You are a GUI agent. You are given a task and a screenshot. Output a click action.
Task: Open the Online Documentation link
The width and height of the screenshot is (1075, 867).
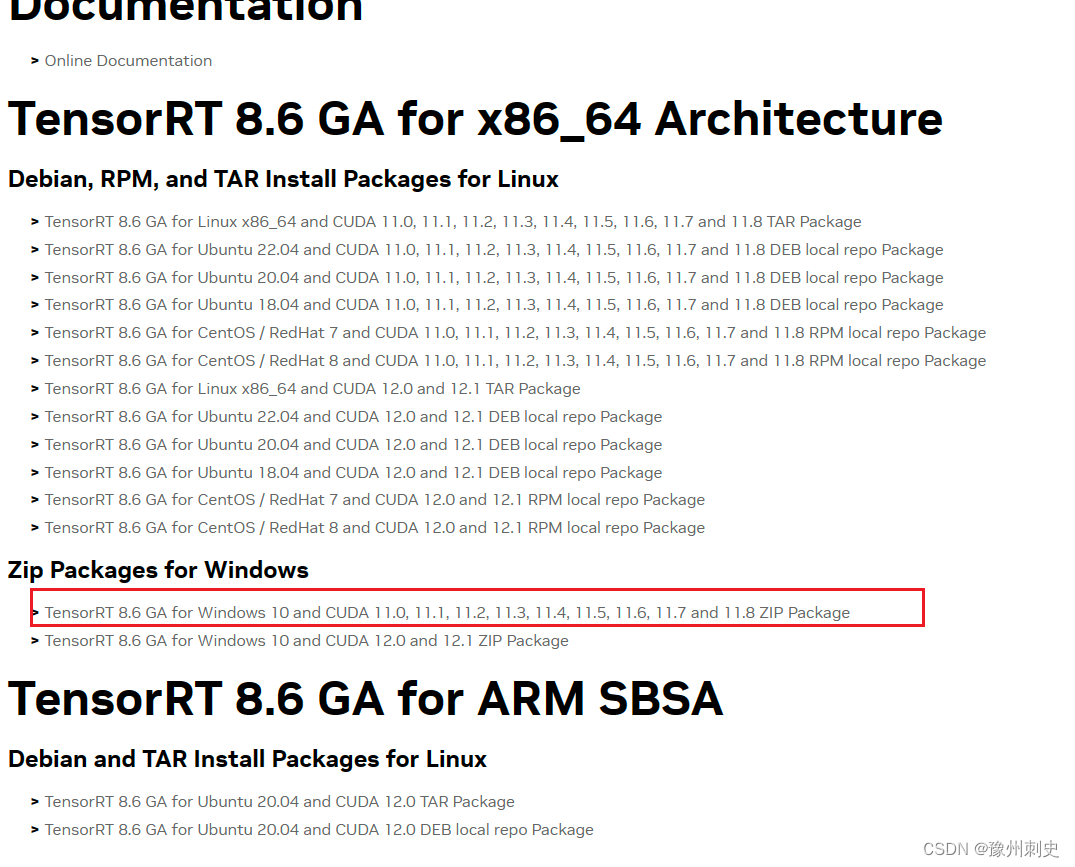coord(128,61)
